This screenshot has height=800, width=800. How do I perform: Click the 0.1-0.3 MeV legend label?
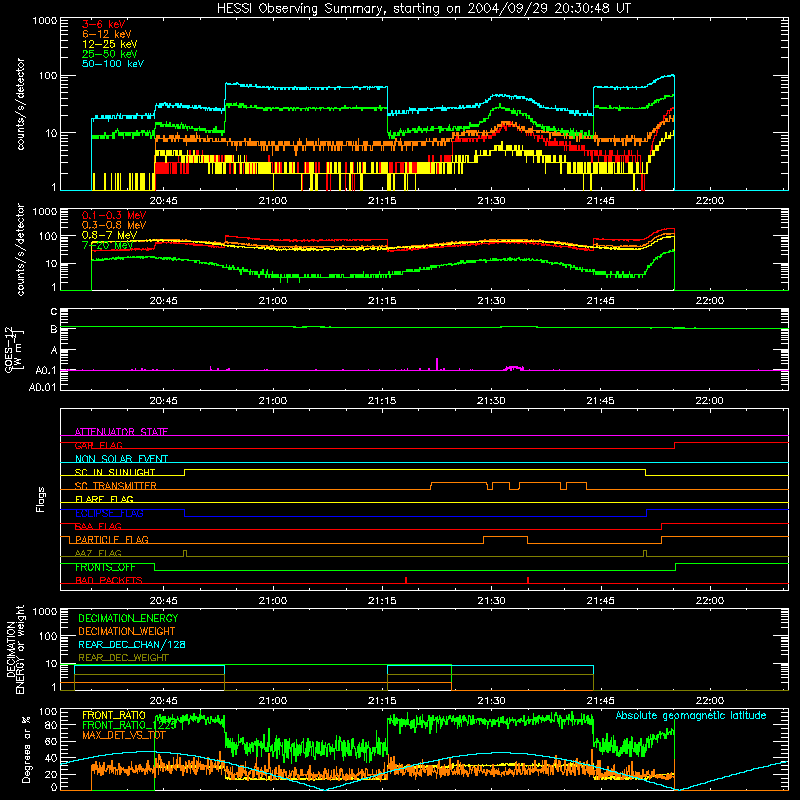[114, 215]
